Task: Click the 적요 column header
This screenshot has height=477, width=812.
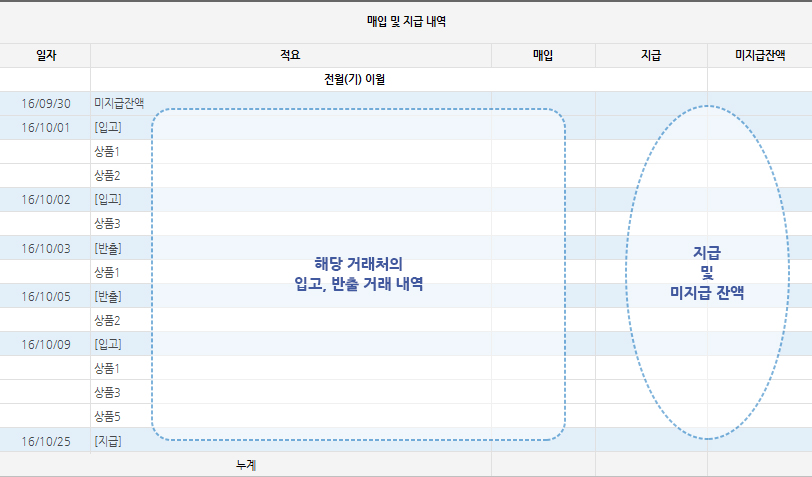Action: click(290, 55)
